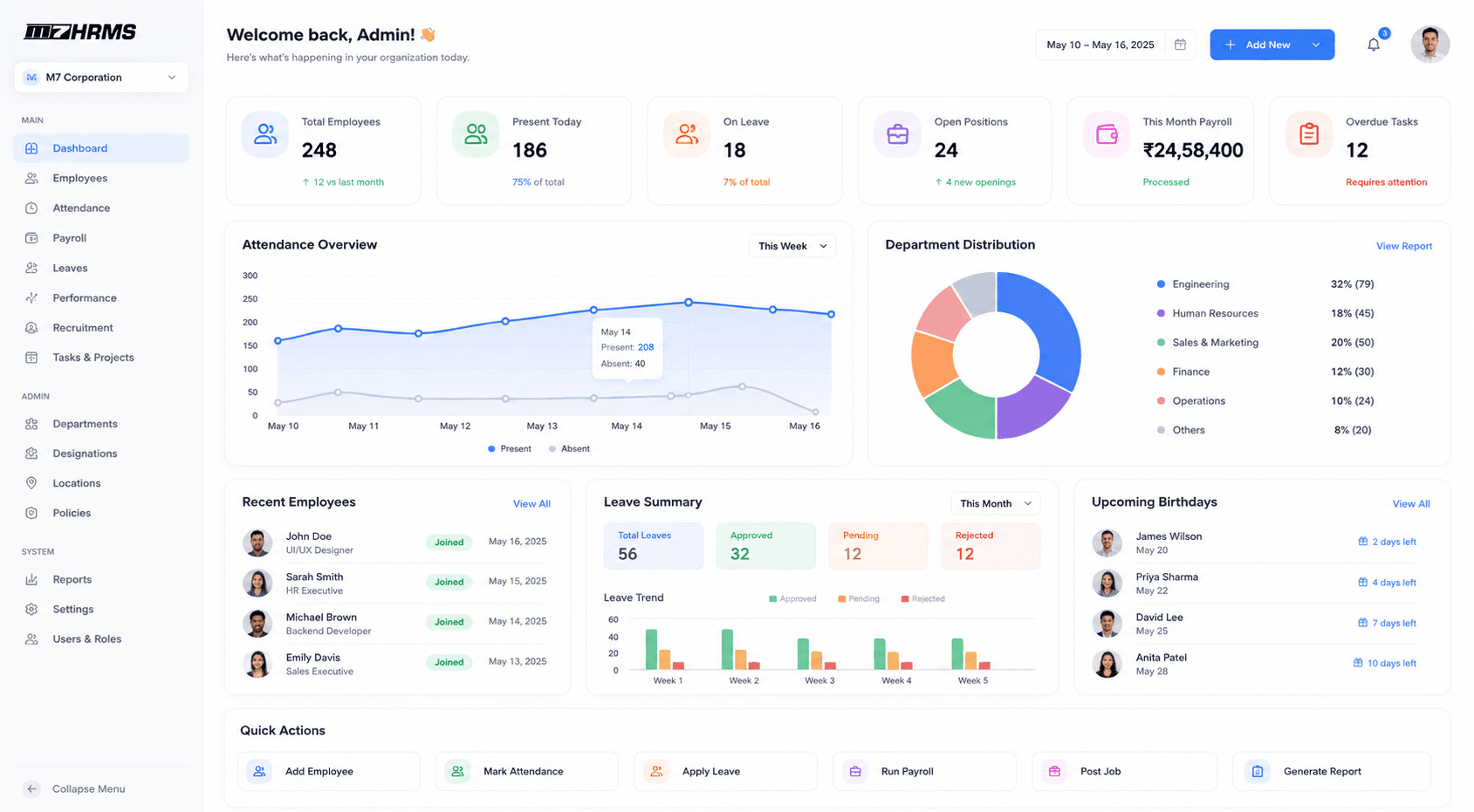Viewport: 1474px width, 812px height.
Task: Select the orange Finance legend dot
Action: coord(1160,372)
